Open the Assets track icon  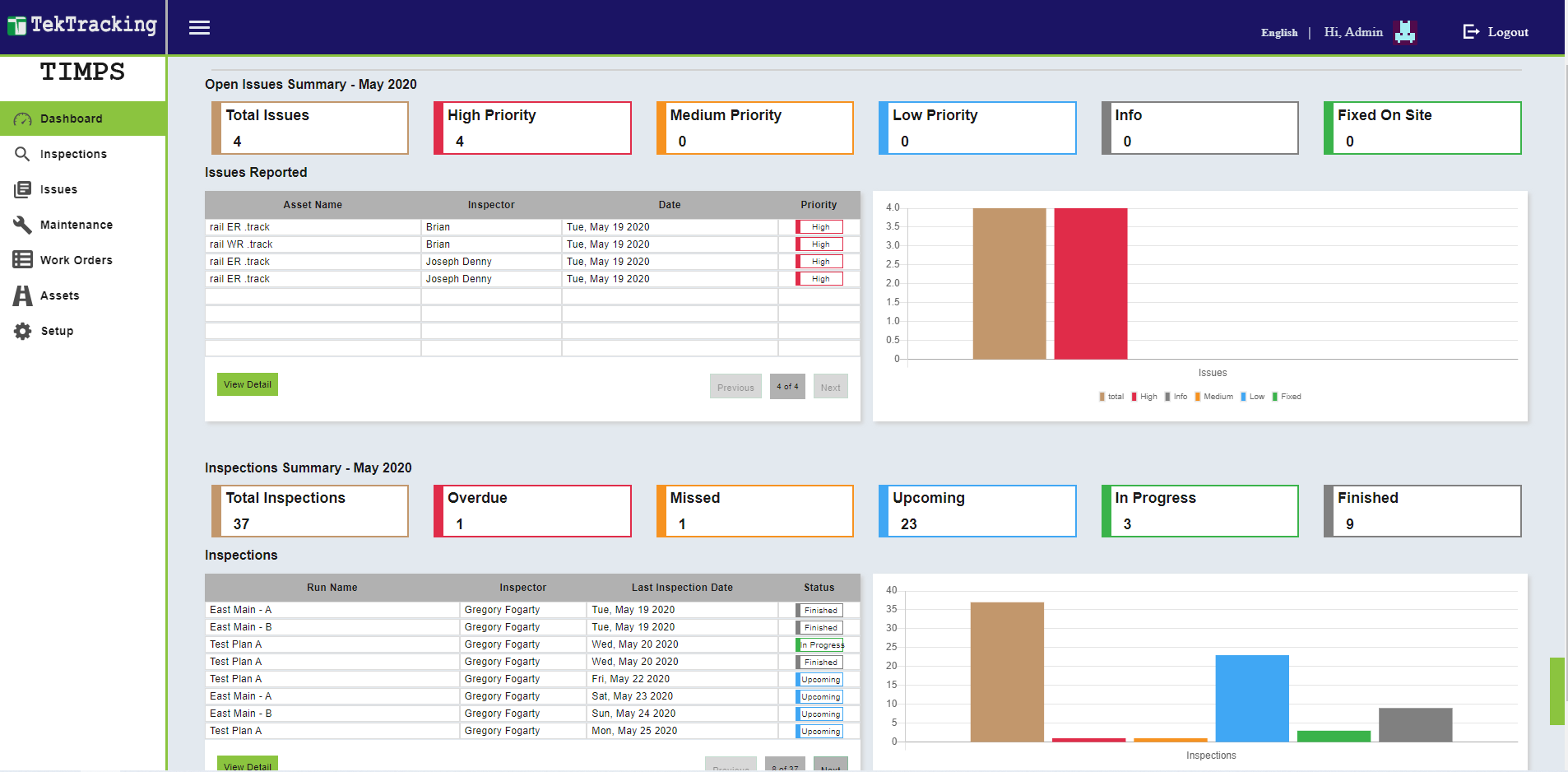[22, 295]
